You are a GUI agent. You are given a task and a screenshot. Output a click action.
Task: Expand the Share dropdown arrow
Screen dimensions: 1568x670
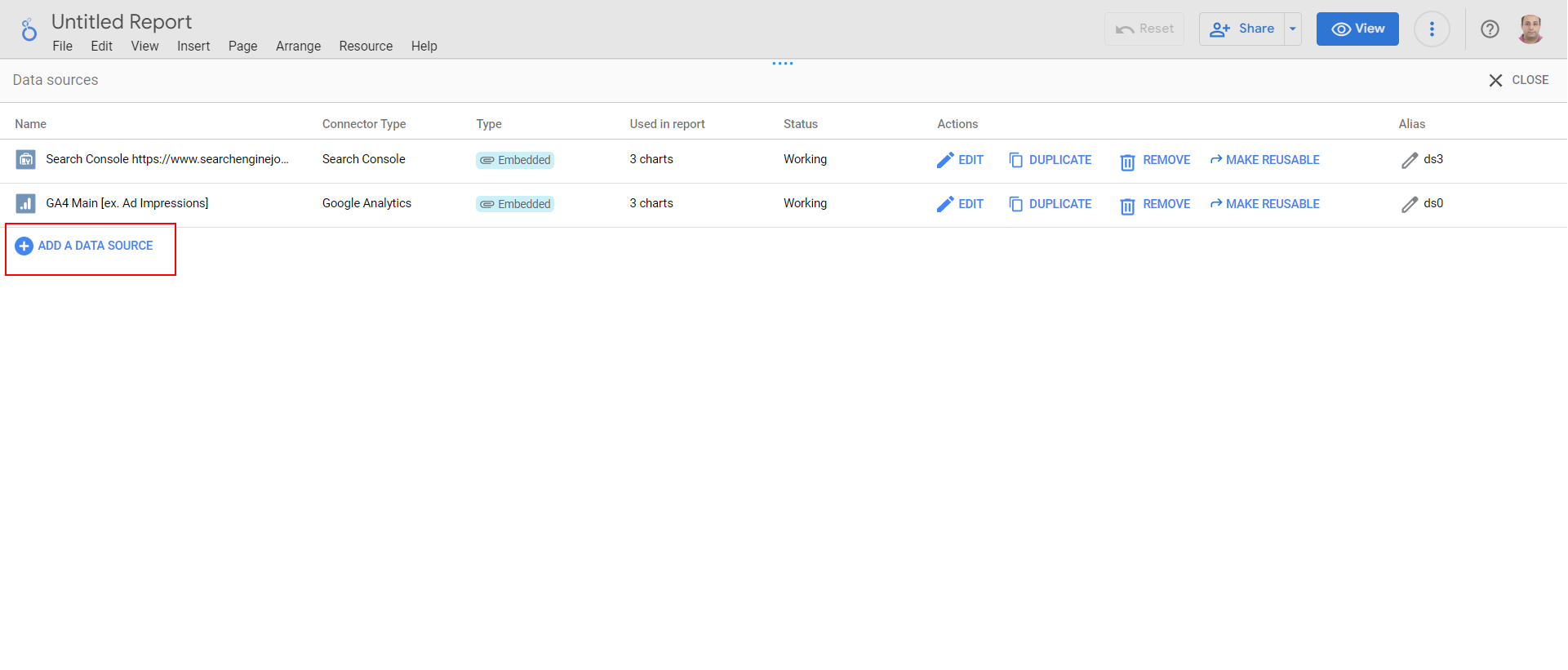(1293, 29)
